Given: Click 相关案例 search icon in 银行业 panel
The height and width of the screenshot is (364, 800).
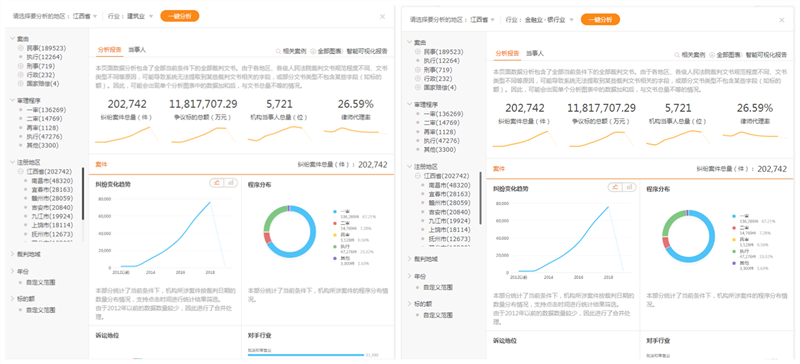Looking at the screenshot, I should click(x=677, y=54).
